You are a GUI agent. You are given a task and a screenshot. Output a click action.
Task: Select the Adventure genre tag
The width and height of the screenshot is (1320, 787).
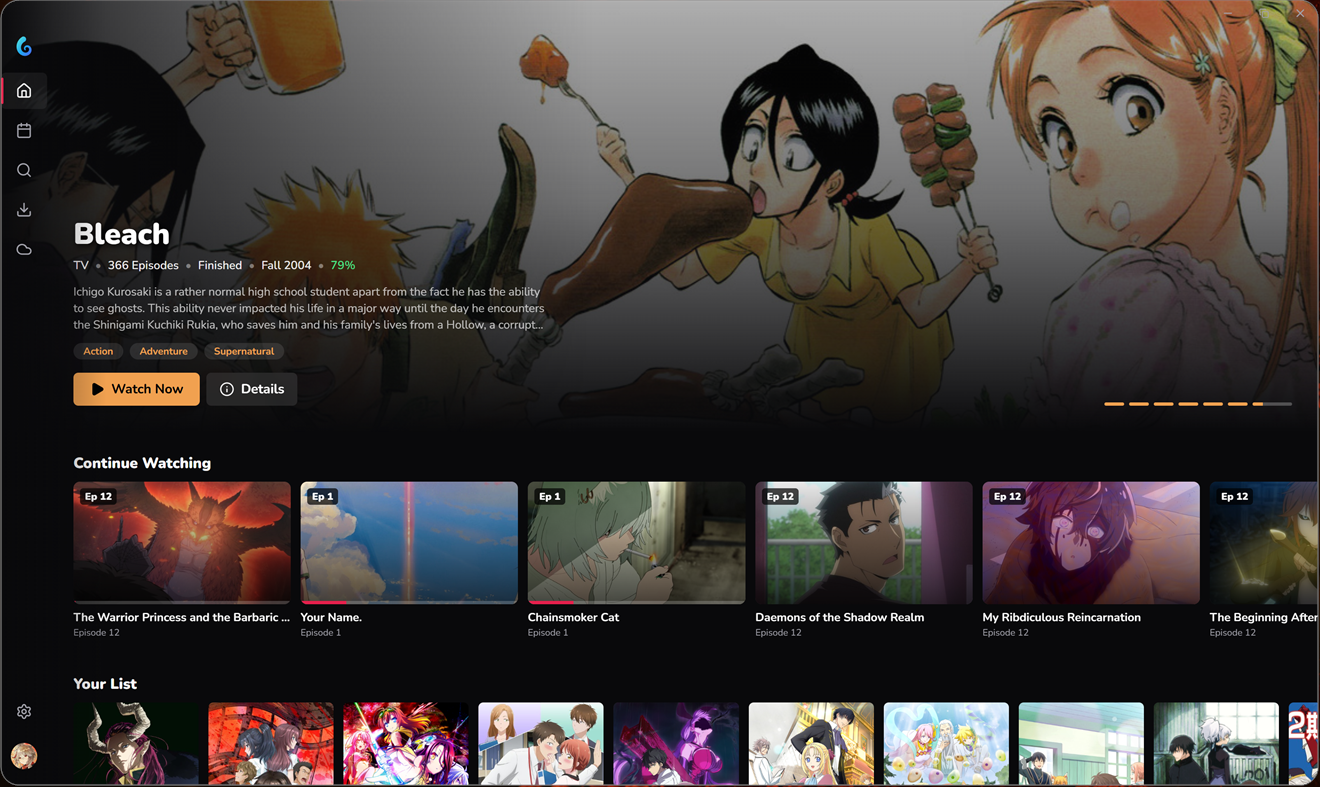(x=164, y=351)
